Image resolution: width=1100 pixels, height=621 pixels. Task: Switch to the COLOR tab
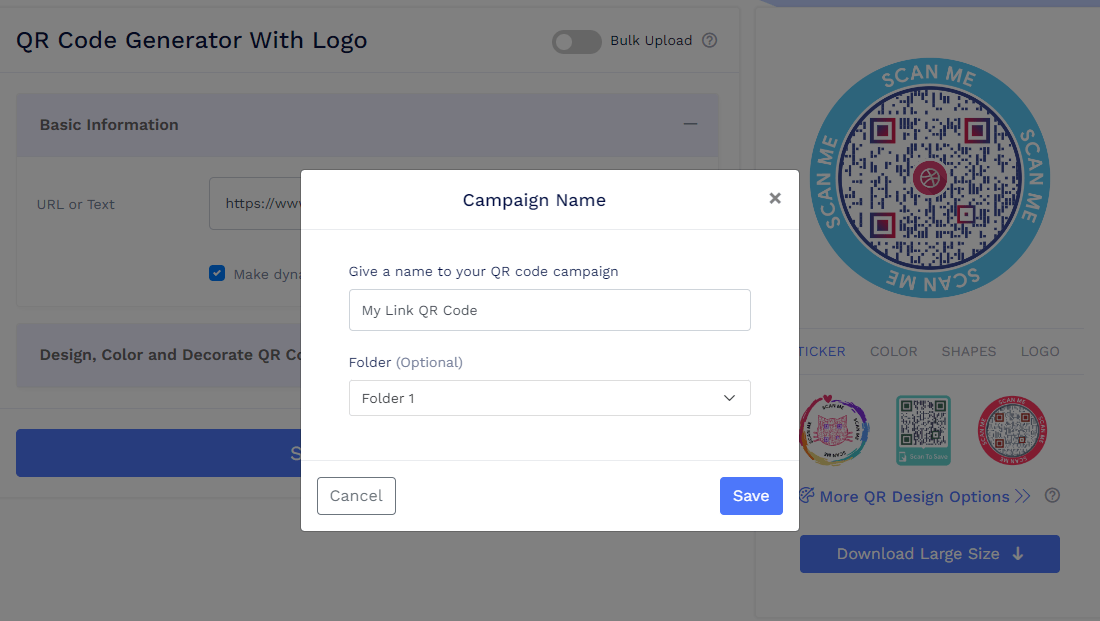(893, 351)
